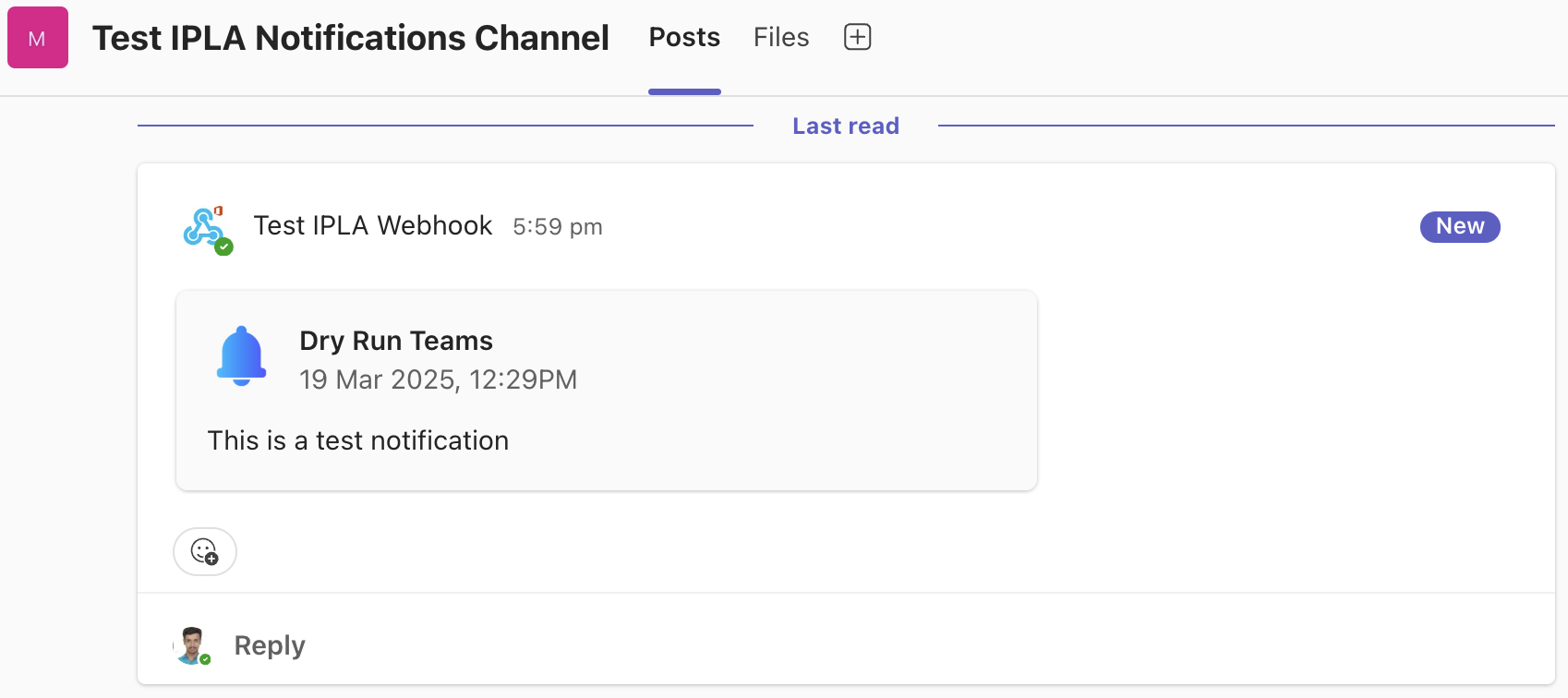Add a reaction with the emoji button

pyautogui.click(x=205, y=552)
